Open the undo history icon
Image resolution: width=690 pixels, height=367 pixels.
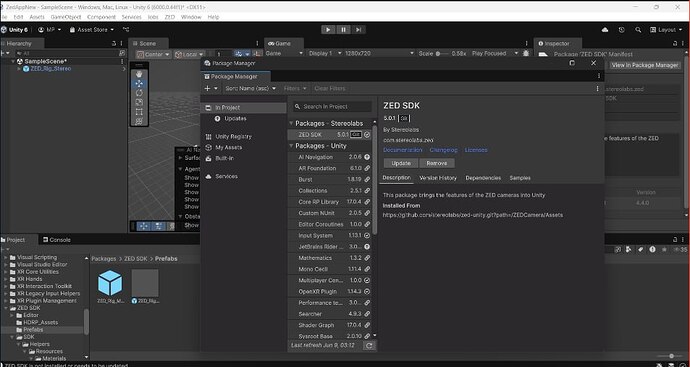(x=621, y=30)
